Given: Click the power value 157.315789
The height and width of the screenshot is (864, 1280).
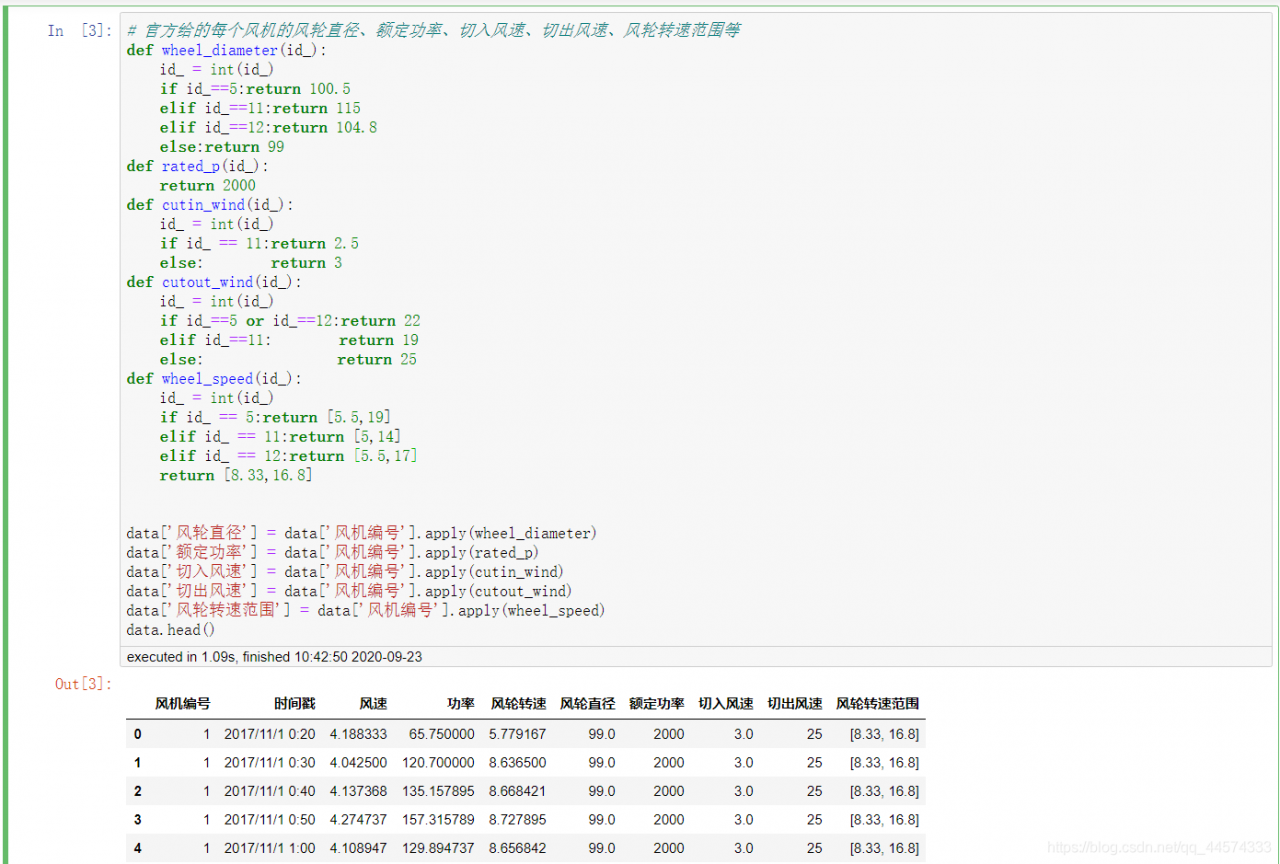Looking at the screenshot, I should 438,819.
